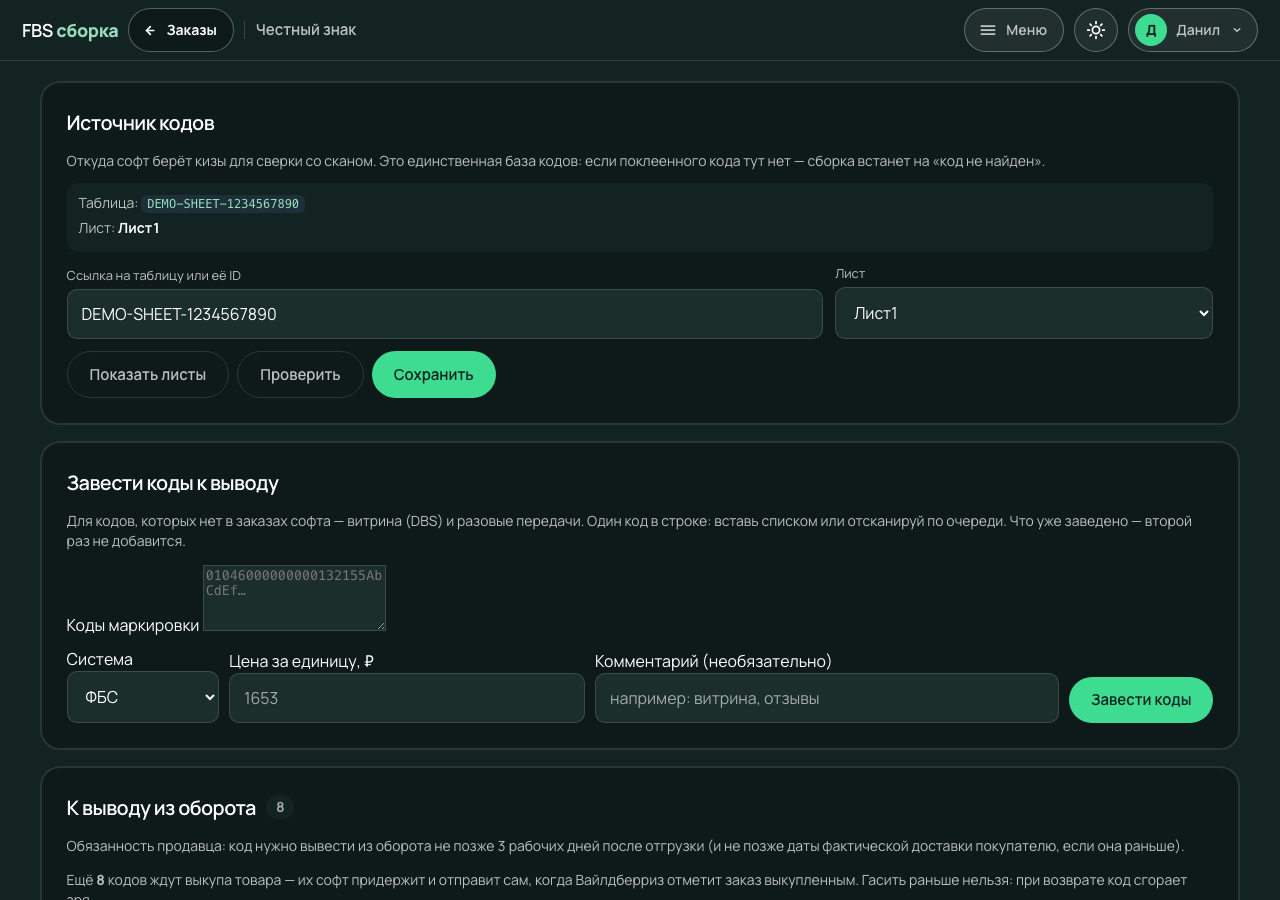Open the Система dropdown set to ФБС
The width and height of the screenshot is (1280, 900).
click(143, 697)
